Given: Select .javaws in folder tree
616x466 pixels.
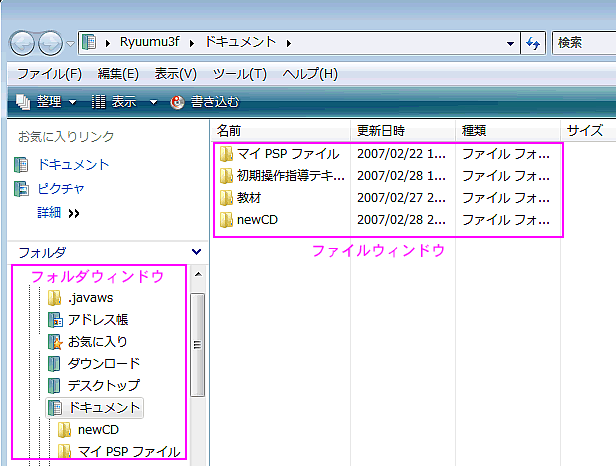Looking at the screenshot, I should point(90,298).
